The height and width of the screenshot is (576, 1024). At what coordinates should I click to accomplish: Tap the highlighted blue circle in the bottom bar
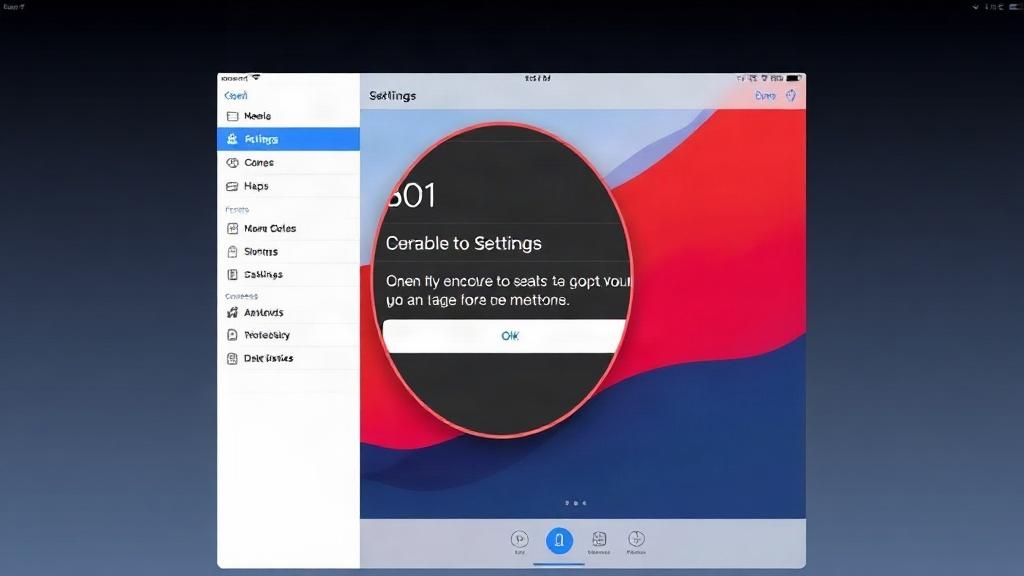(559, 540)
